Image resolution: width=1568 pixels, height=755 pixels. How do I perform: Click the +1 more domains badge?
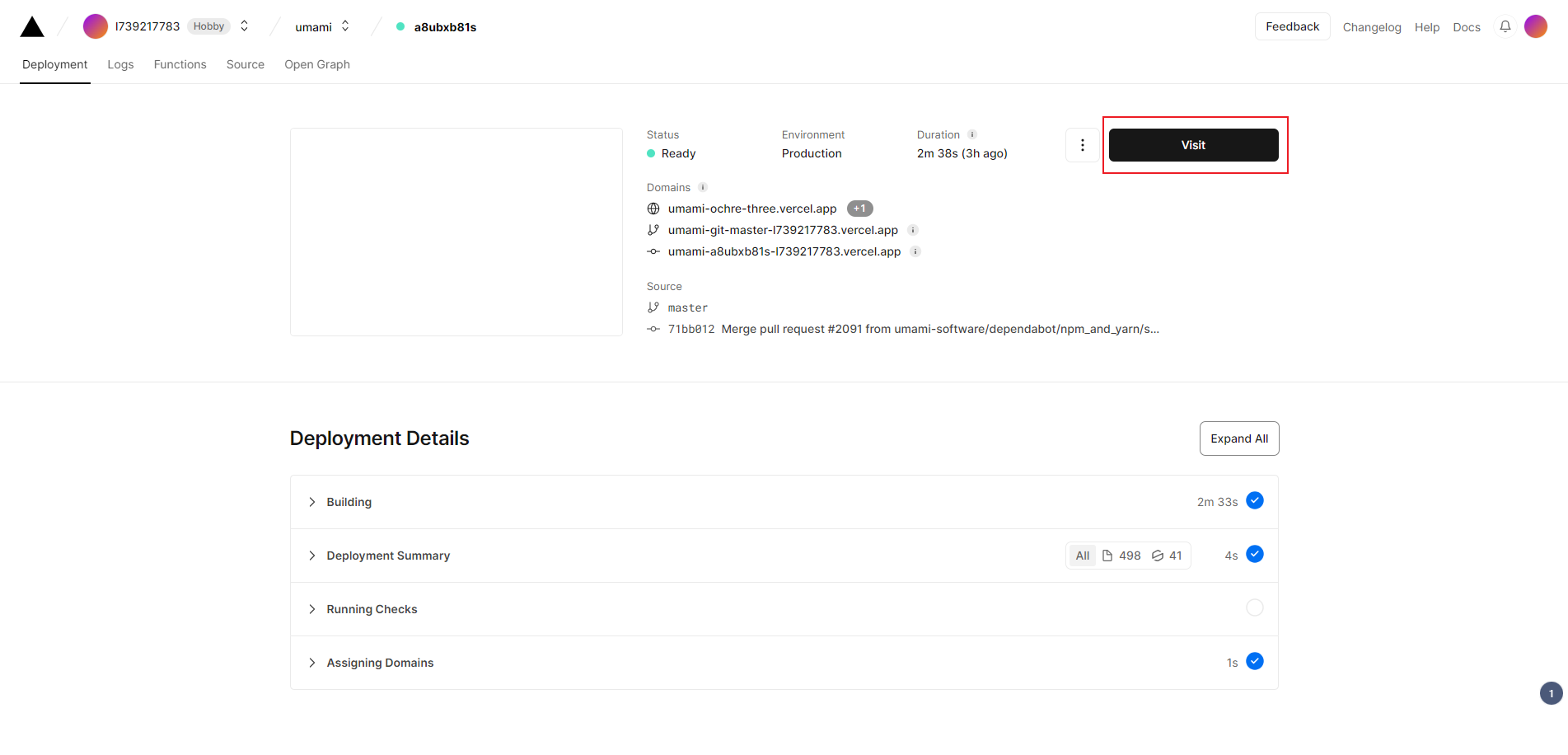pyautogui.click(x=859, y=209)
